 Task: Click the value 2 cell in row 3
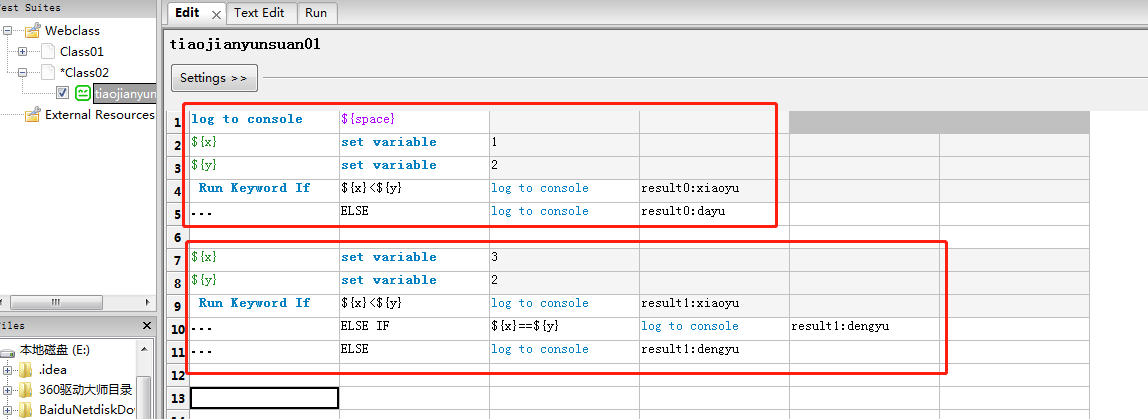pos(564,167)
